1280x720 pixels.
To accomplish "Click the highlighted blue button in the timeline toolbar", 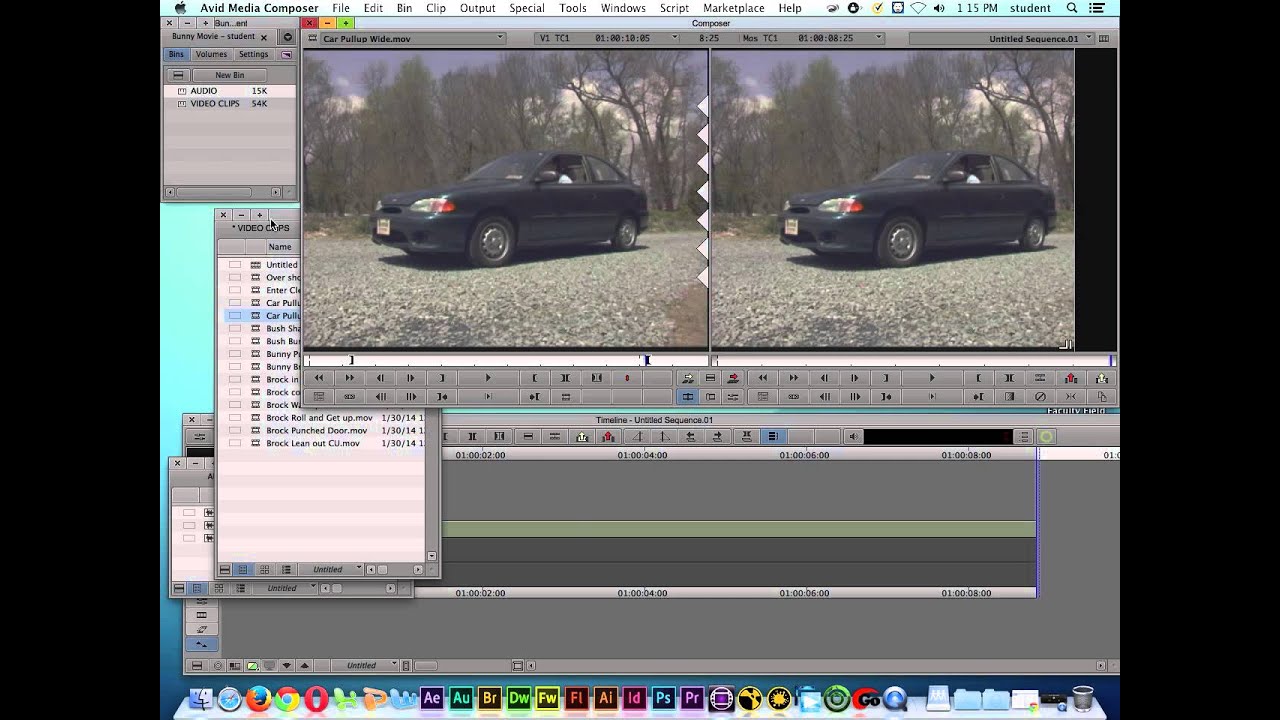I will click(772, 437).
